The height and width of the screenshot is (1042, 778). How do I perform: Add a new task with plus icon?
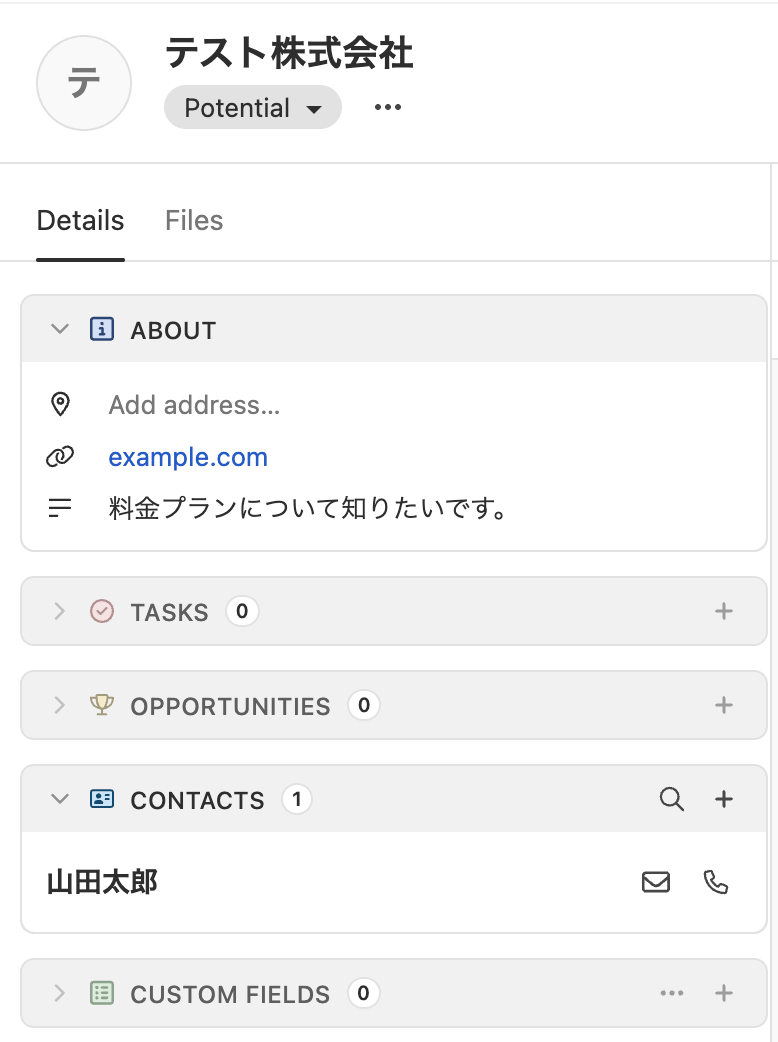pos(724,611)
